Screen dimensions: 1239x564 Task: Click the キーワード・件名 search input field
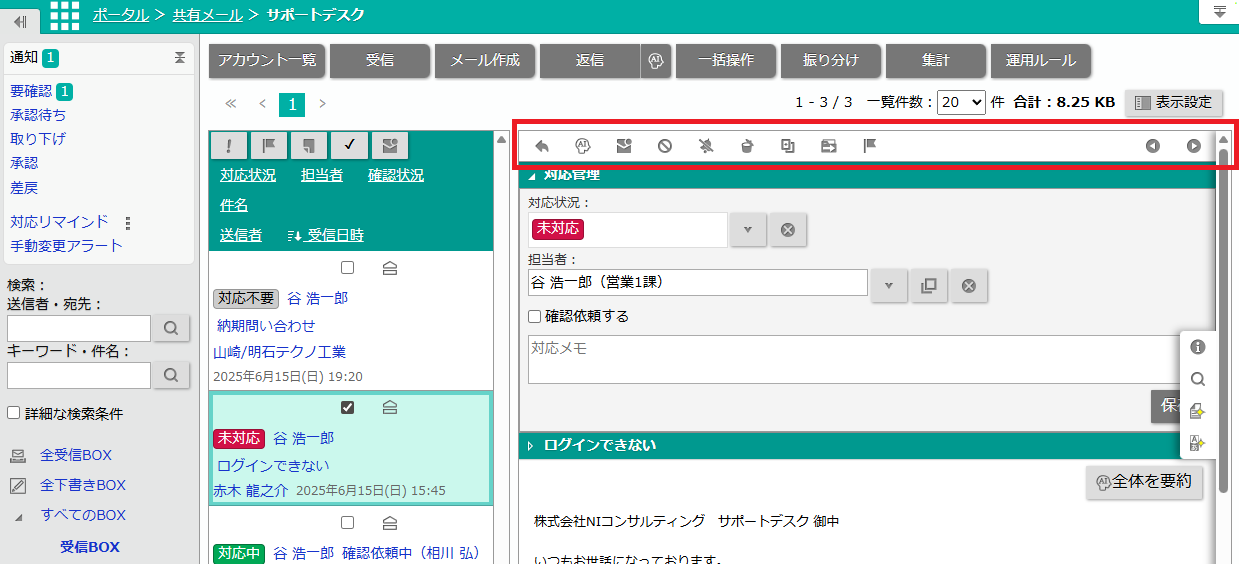point(79,375)
